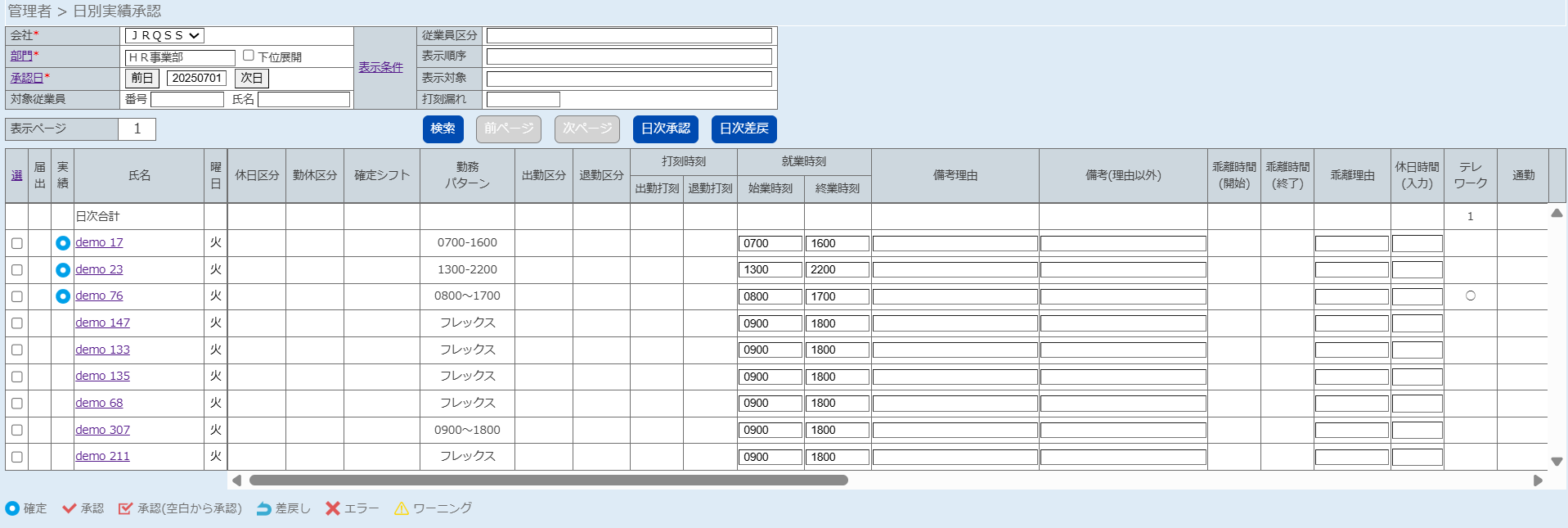The height and width of the screenshot is (528, 1568).
Task: Click the confirmed status icon for demo 17
Action: (x=63, y=243)
